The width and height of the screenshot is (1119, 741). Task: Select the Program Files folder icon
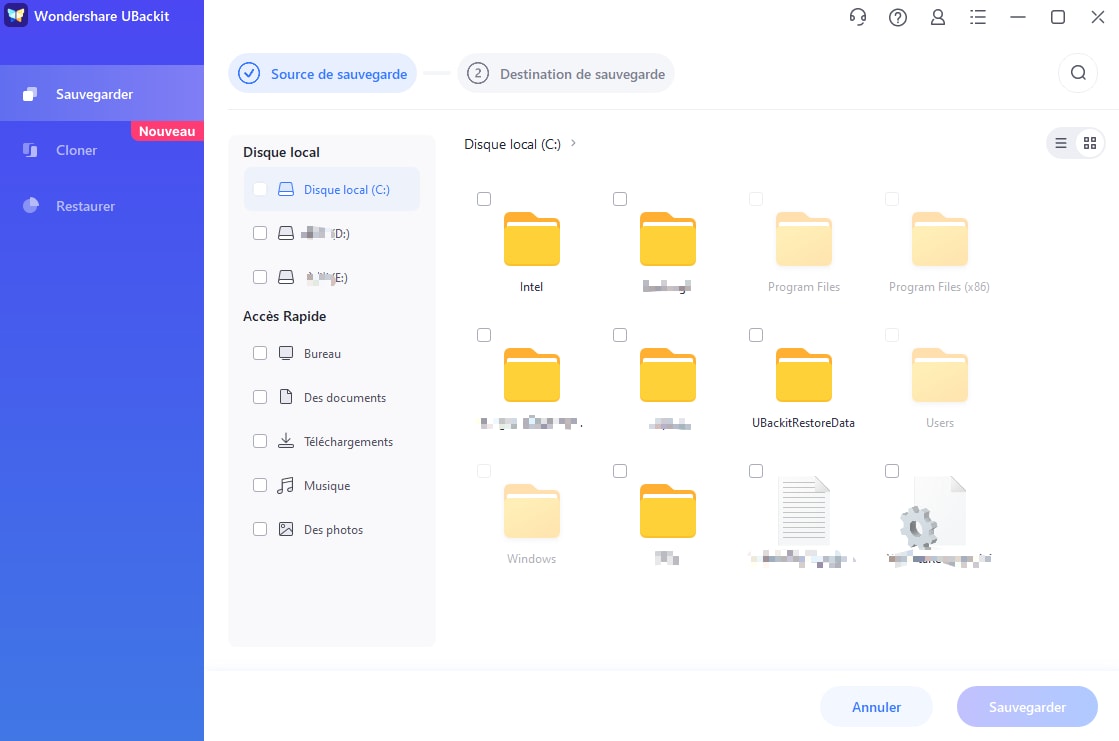pos(804,239)
